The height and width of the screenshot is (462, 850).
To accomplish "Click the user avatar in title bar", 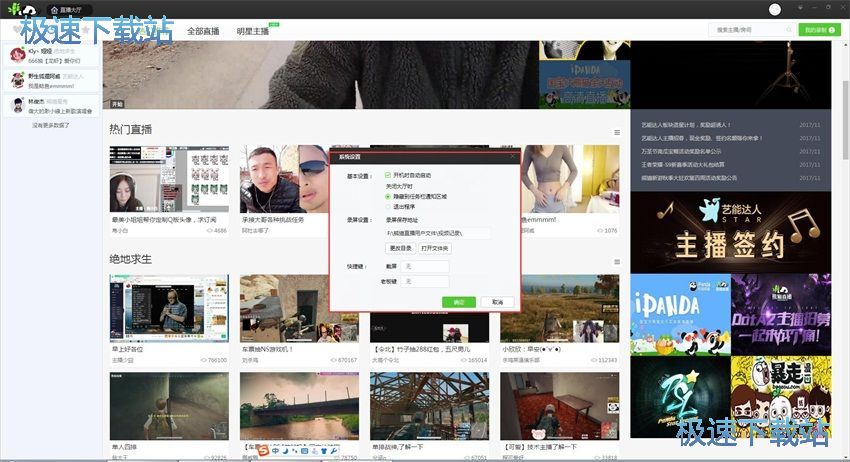I will tap(775, 9).
